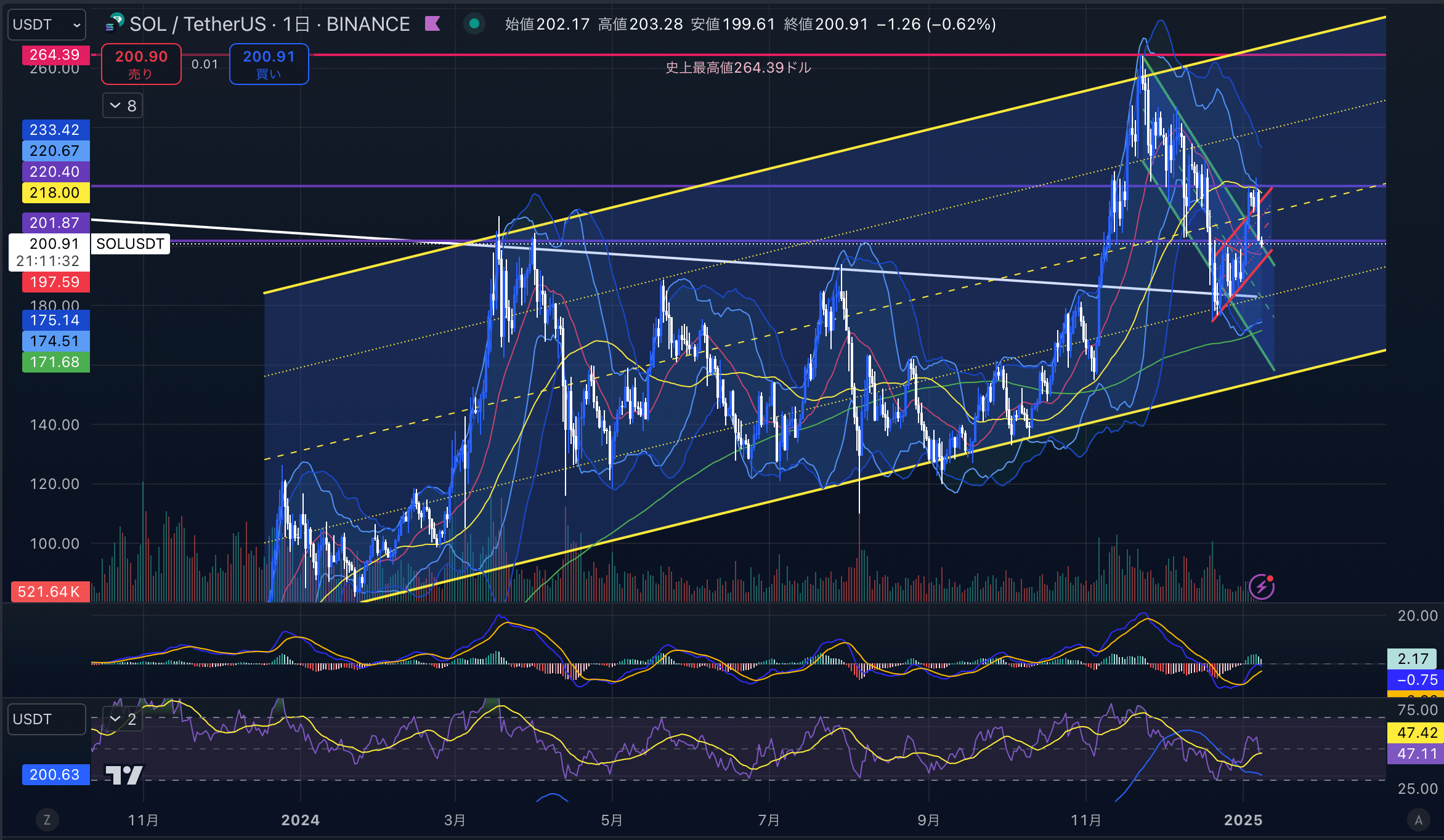Click the 9月 time axis label

click(928, 820)
